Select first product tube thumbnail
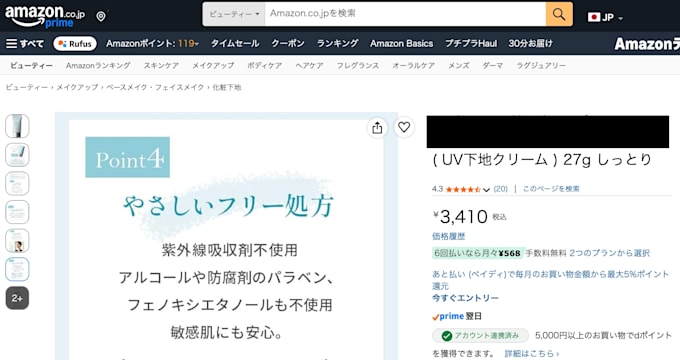This screenshot has height=360, width=680. [17, 126]
